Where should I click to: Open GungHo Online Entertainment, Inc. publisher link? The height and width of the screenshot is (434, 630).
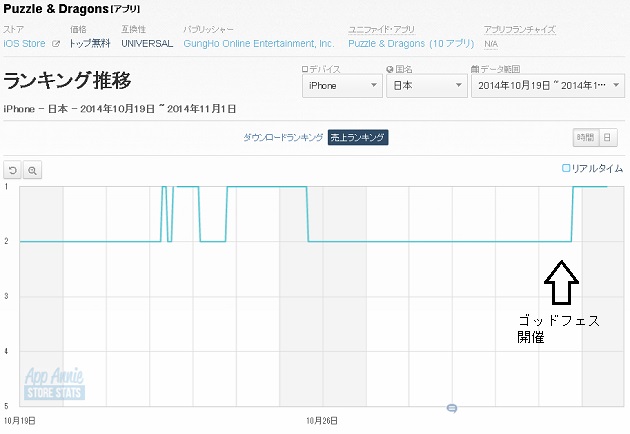tap(259, 43)
